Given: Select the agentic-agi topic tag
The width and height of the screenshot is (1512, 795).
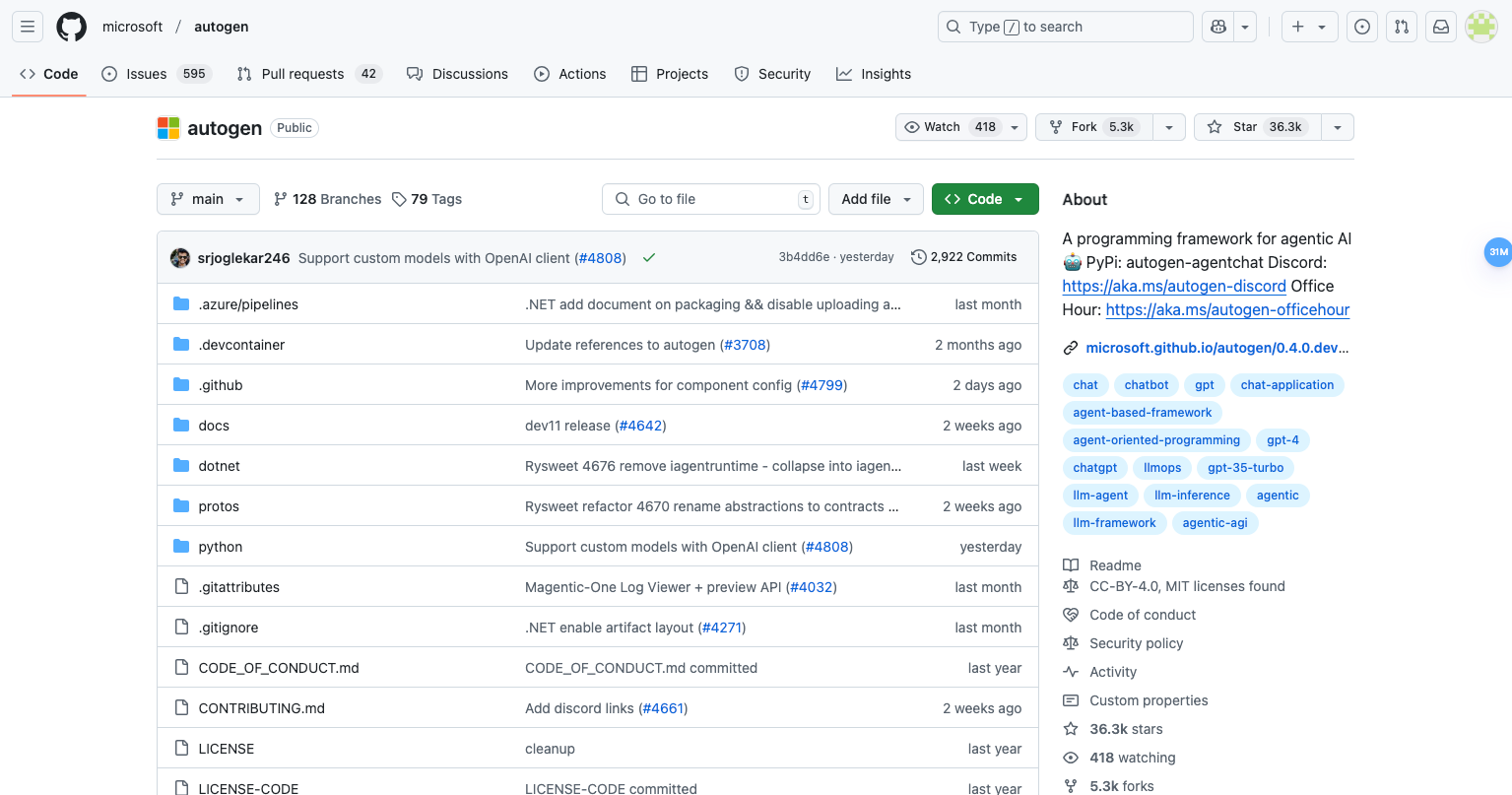Looking at the screenshot, I should tap(1216, 523).
